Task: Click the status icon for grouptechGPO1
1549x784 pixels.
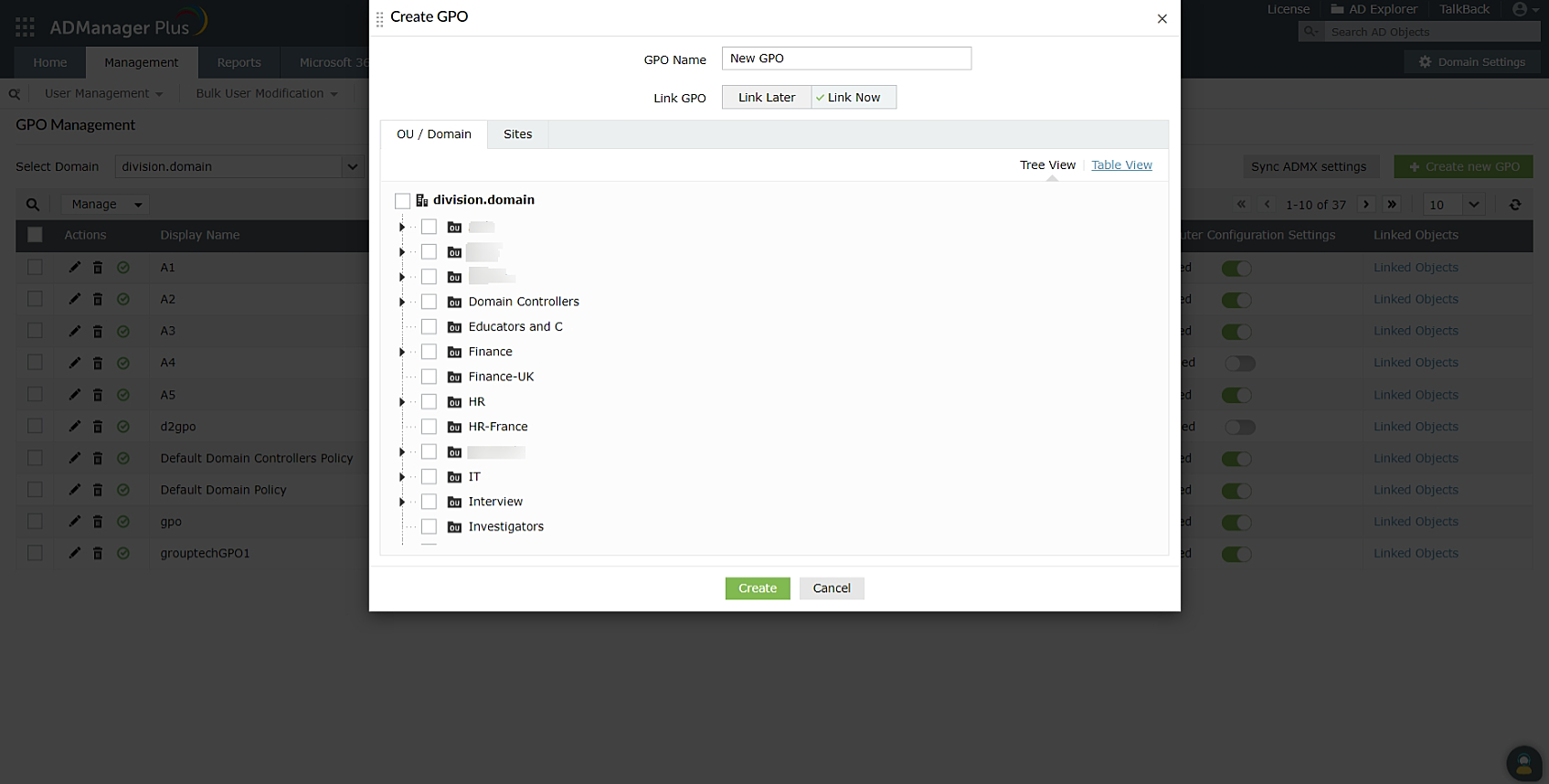Action: point(123,553)
